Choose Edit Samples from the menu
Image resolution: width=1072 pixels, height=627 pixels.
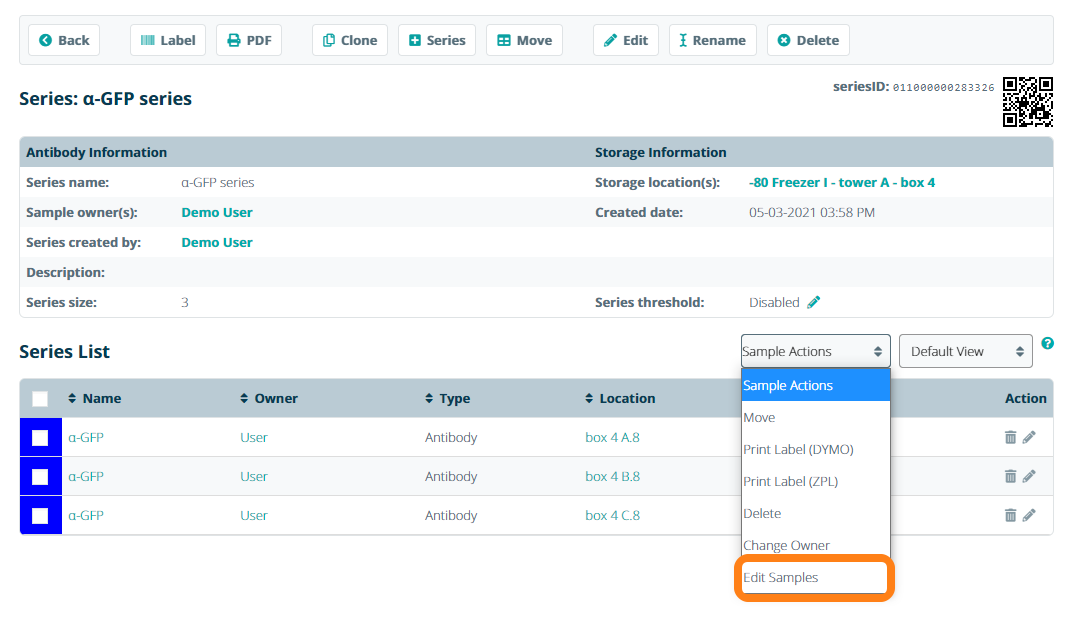tap(781, 577)
